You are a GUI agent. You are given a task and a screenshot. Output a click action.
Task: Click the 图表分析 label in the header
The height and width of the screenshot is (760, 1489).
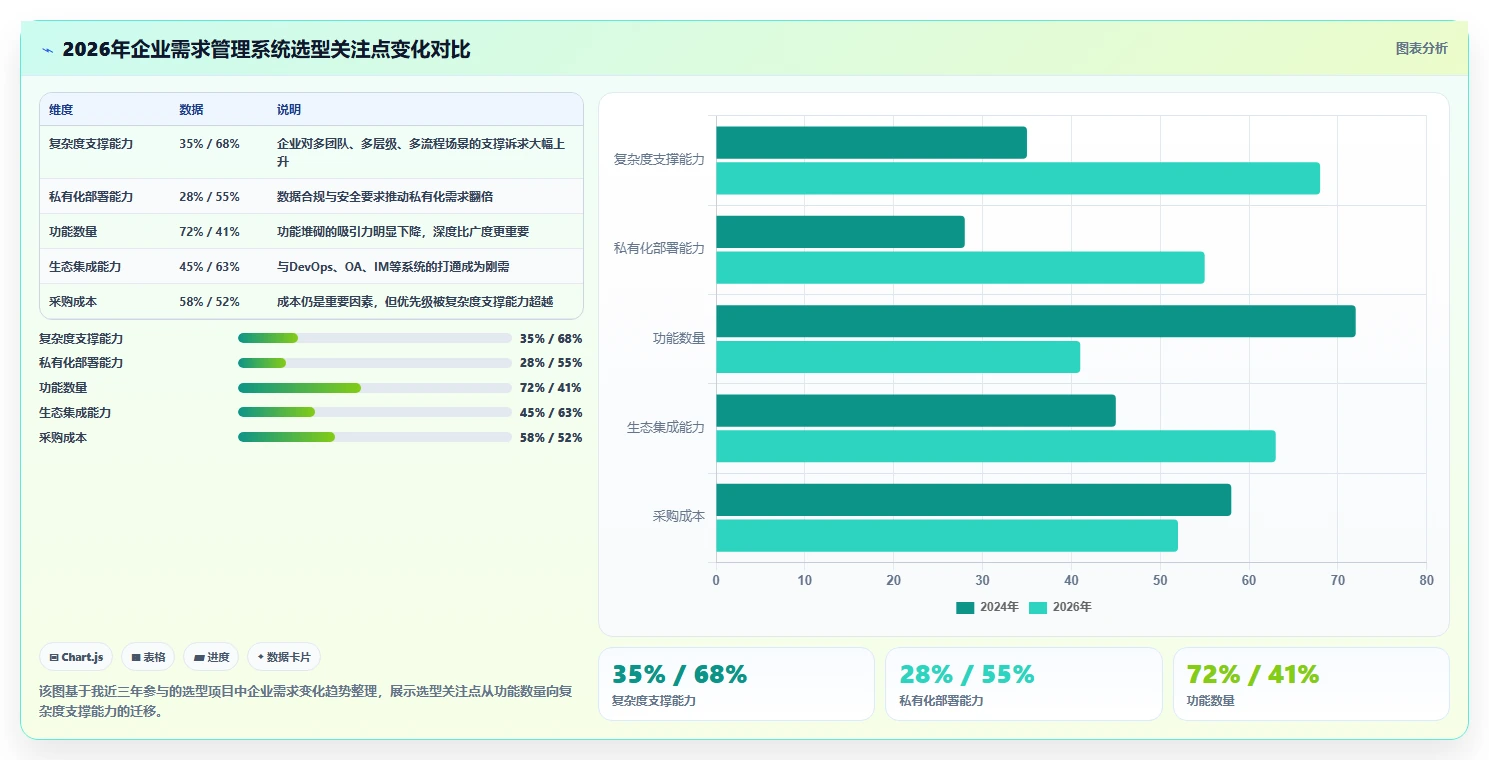pyautogui.click(x=1421, y=48)
